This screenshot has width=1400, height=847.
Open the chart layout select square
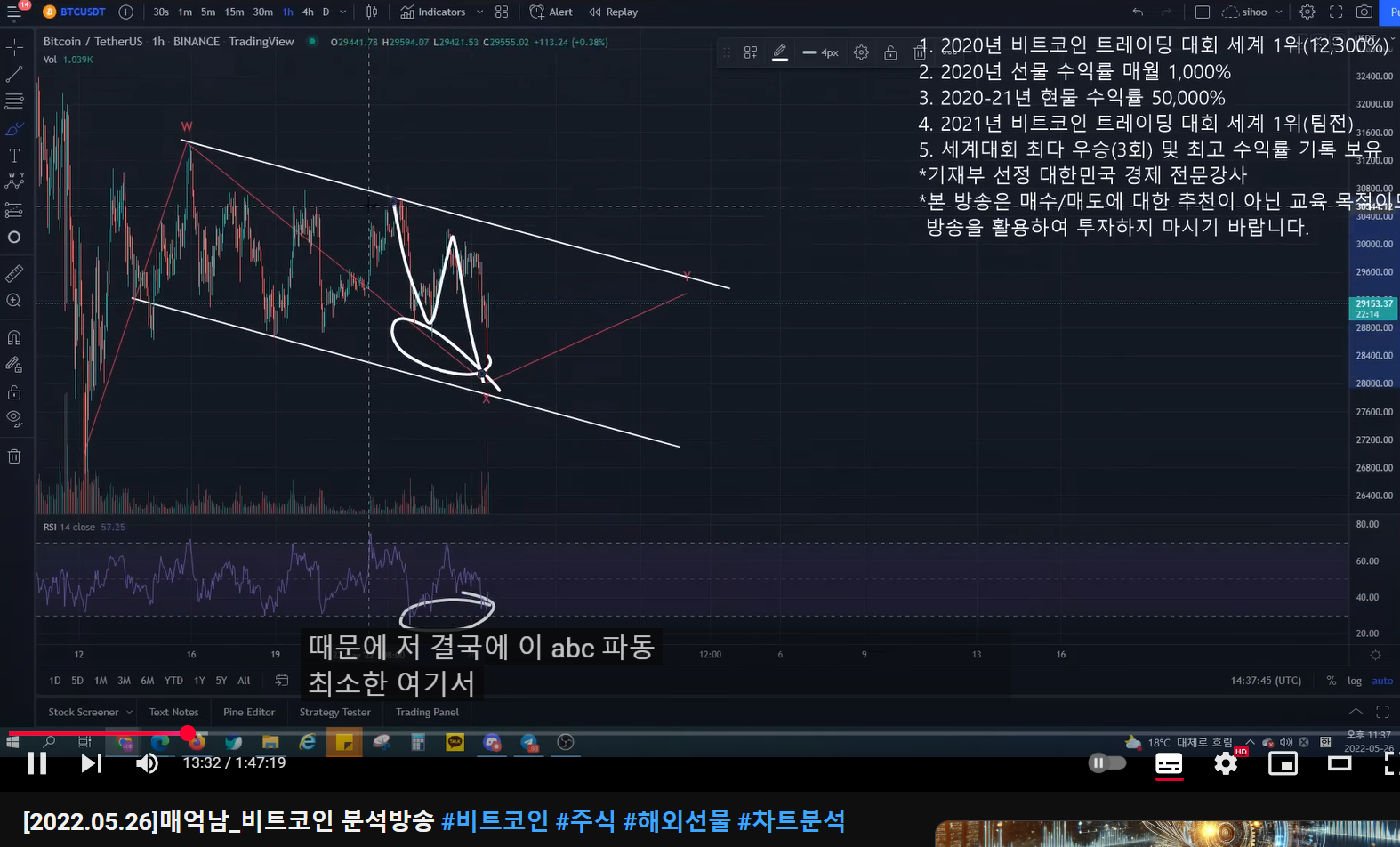point(1203,12)
